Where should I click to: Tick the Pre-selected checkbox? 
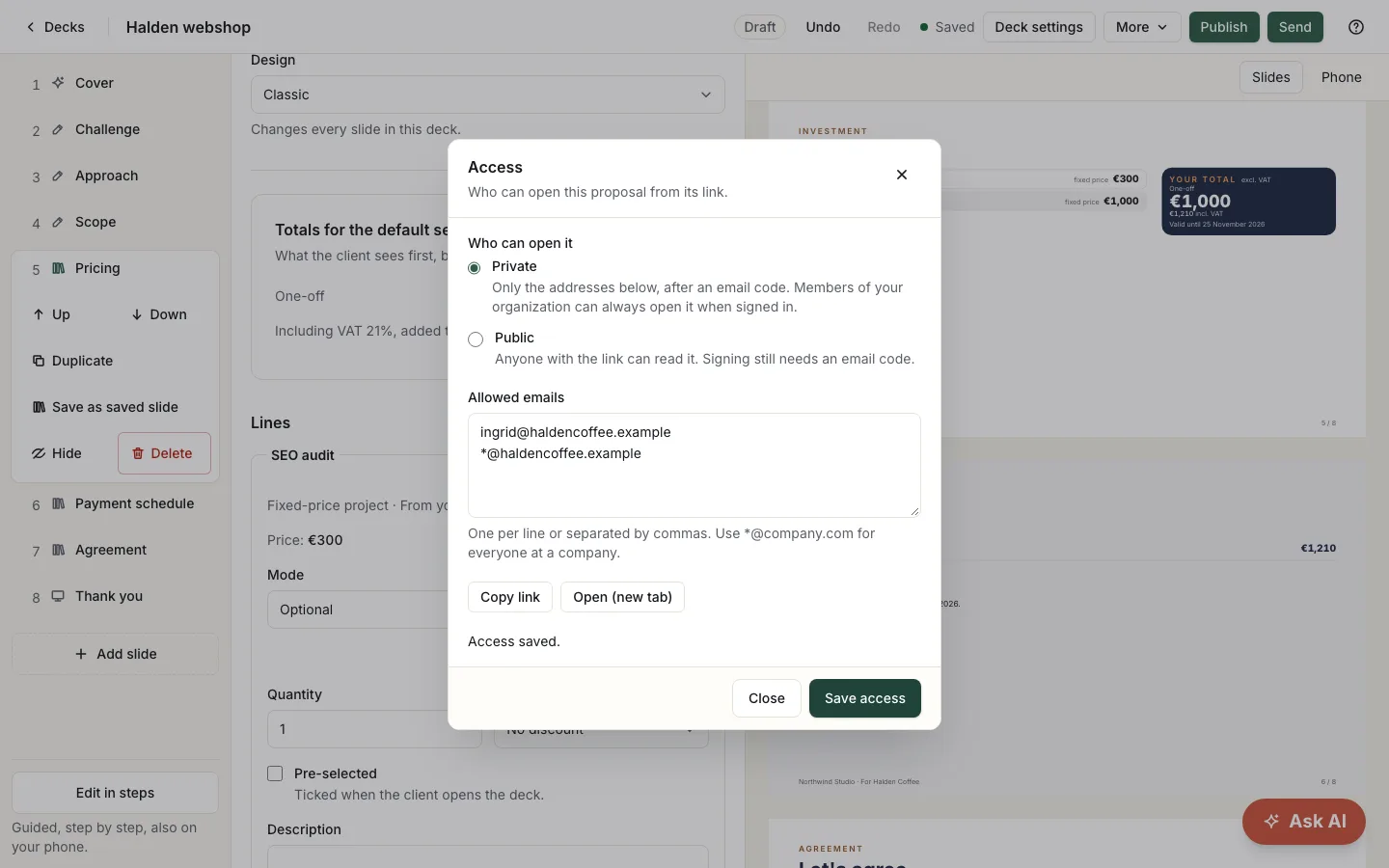click(x=275, y=773)
